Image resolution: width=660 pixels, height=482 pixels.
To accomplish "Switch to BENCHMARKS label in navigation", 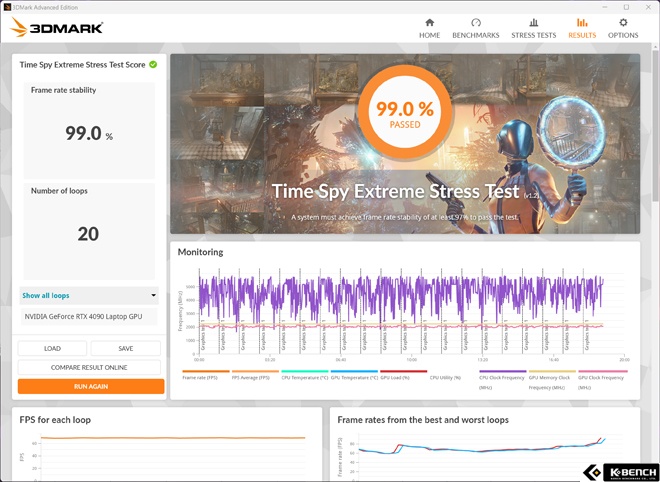I will pyautogui.click(x=476, y=35).
